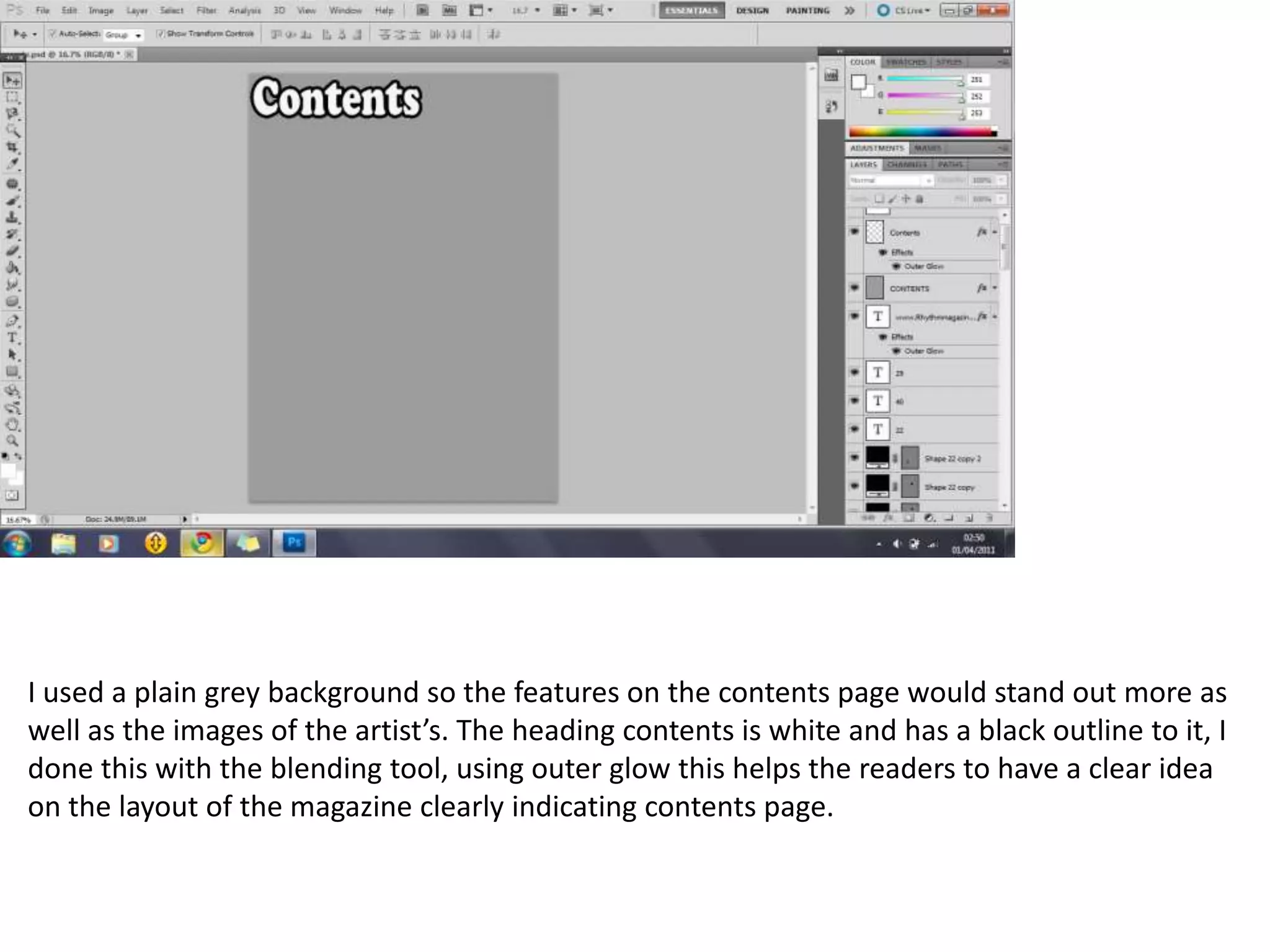Switch to the Channels tab
Viewport: 1270px width, 952px height.
click(x=907, y=165)
